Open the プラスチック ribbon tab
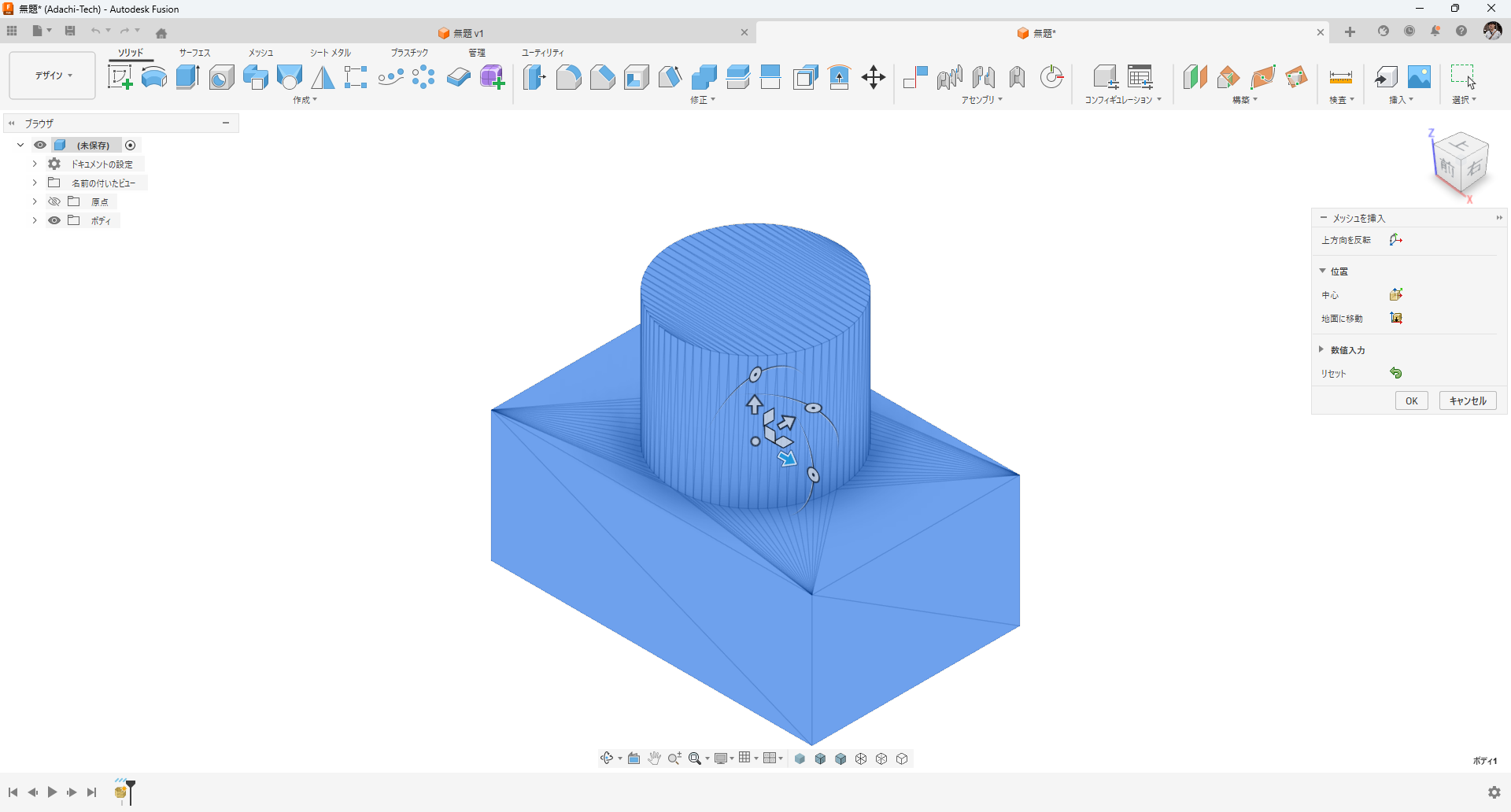 click(409, 53)
